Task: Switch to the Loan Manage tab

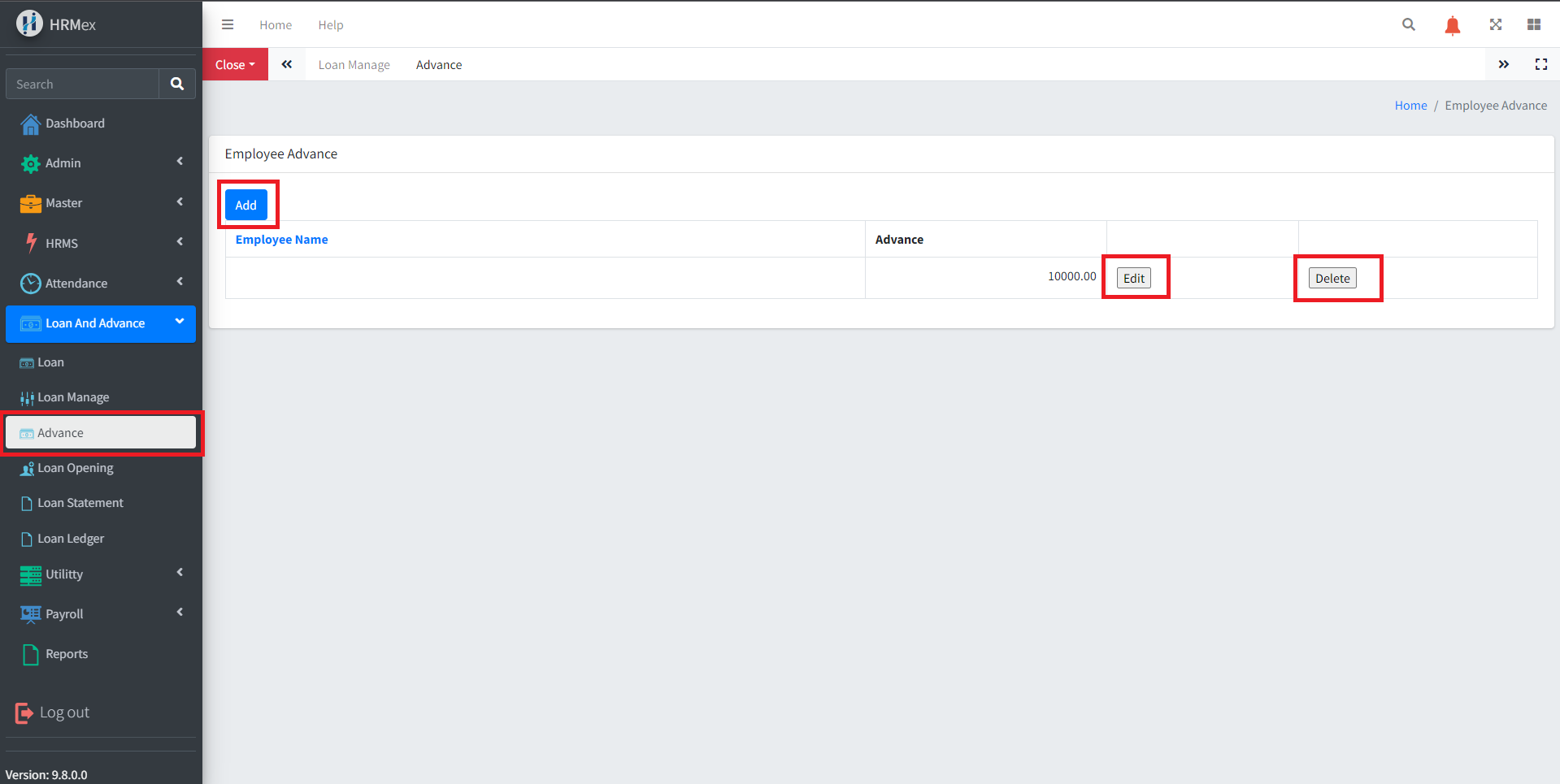Action: click(x=354, y=65)
